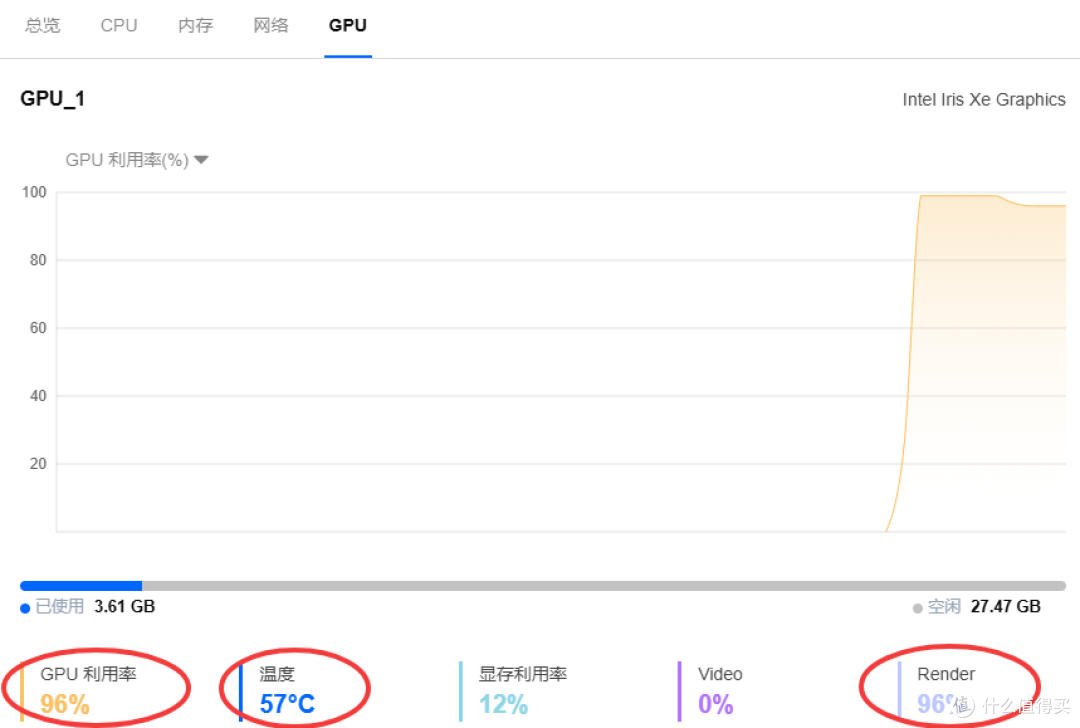Open the GPU 利用率(%) chart dropdown

[x=136, y=160]
